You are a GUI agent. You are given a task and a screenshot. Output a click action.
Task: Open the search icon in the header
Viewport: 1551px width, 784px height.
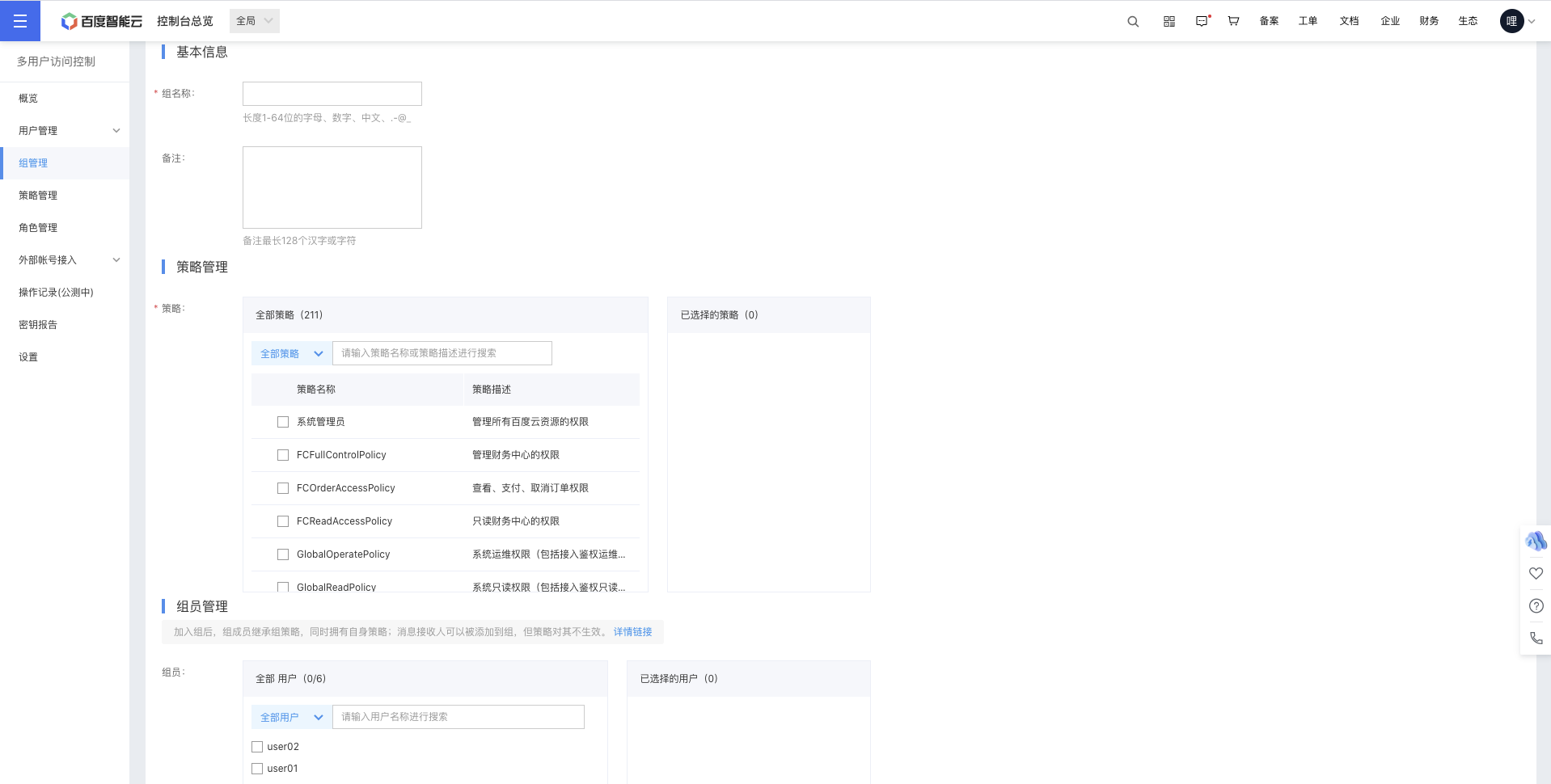(1133, 22)
